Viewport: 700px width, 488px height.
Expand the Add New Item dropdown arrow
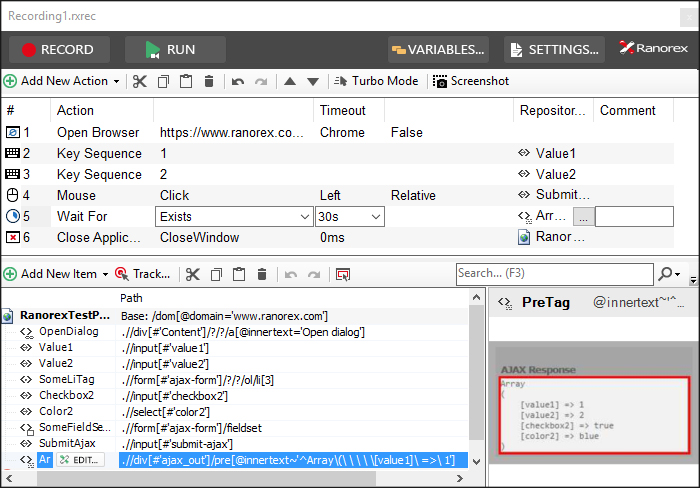point(105,275)
